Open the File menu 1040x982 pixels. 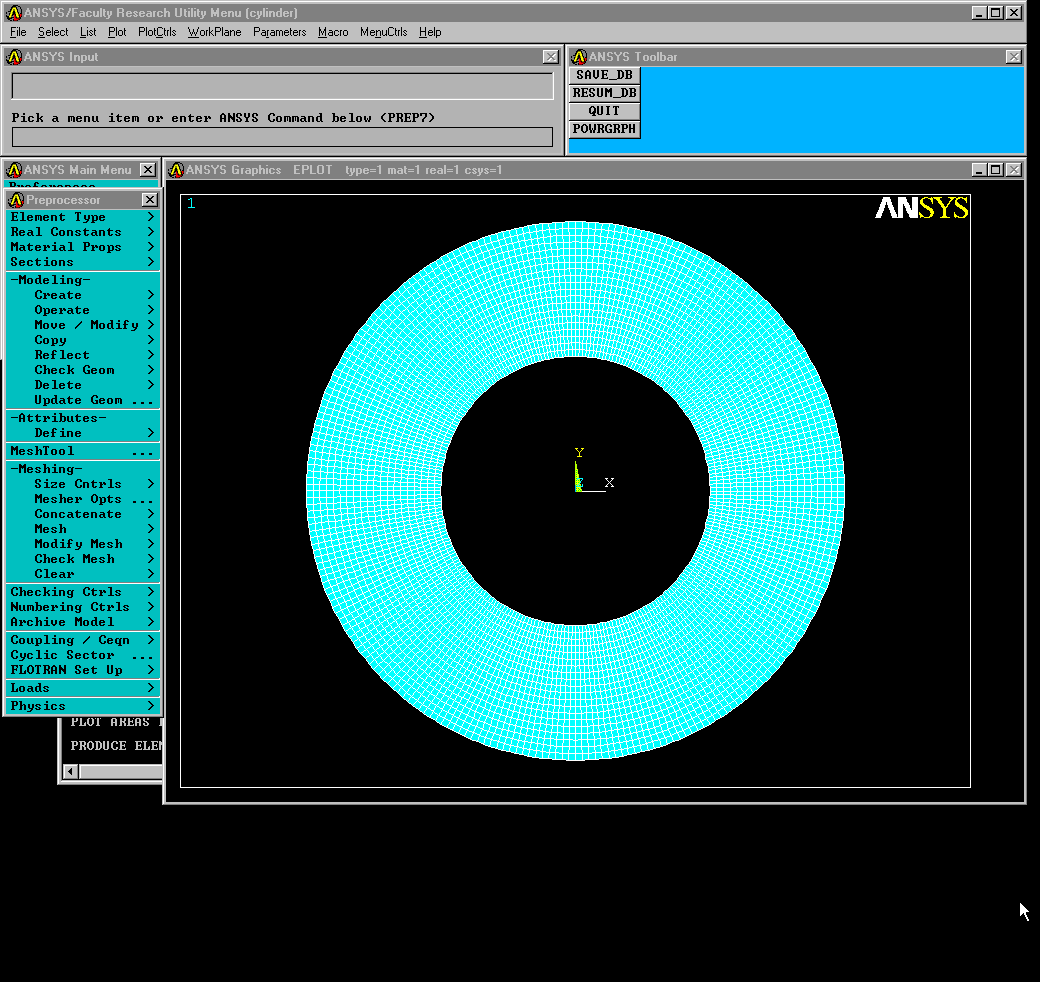(x=18, y=32)
